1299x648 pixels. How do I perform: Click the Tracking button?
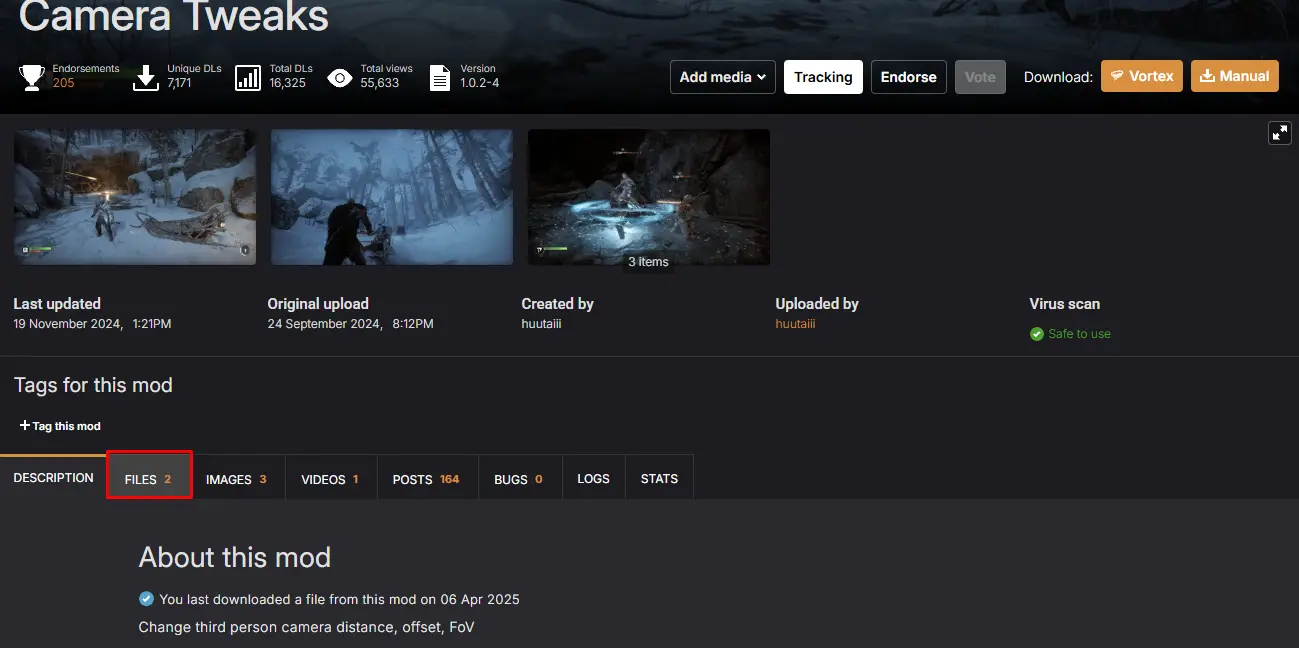823,77
